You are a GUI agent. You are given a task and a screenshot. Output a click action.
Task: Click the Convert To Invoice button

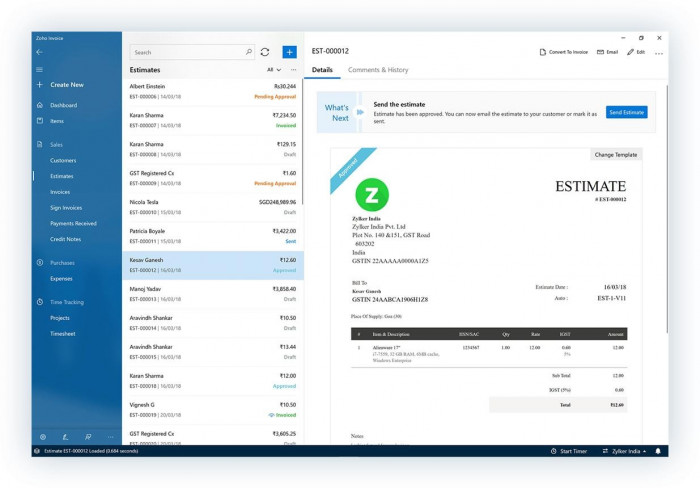[x=564, y=52]
